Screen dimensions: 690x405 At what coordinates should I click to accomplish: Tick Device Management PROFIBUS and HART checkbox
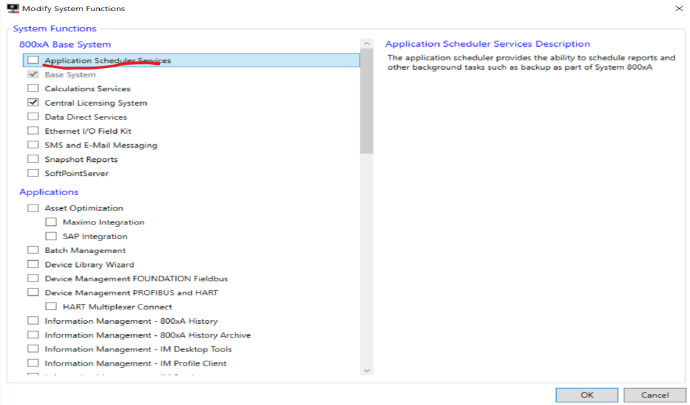(33, 292)
